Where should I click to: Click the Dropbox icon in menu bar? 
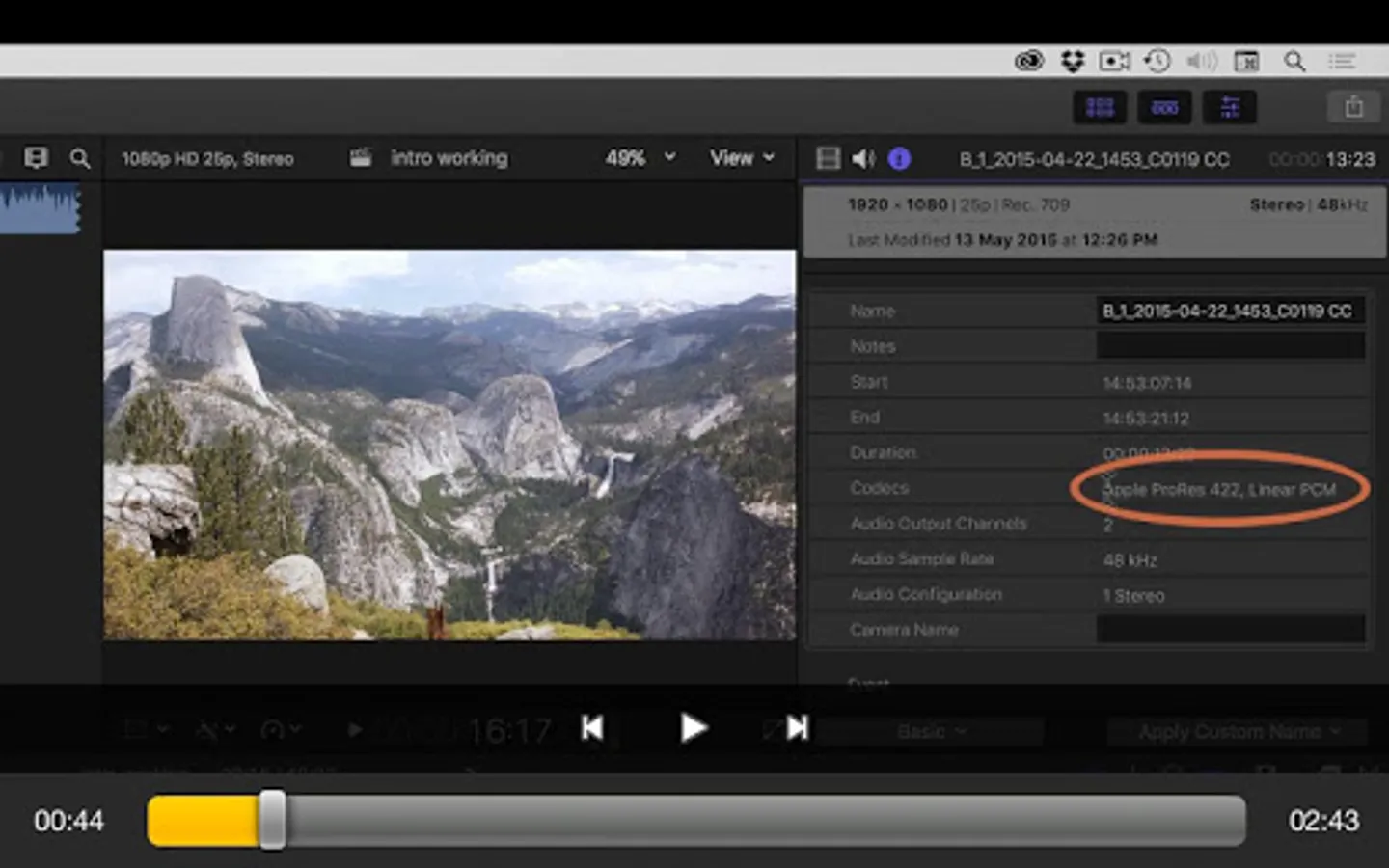tap(1073, 62)
